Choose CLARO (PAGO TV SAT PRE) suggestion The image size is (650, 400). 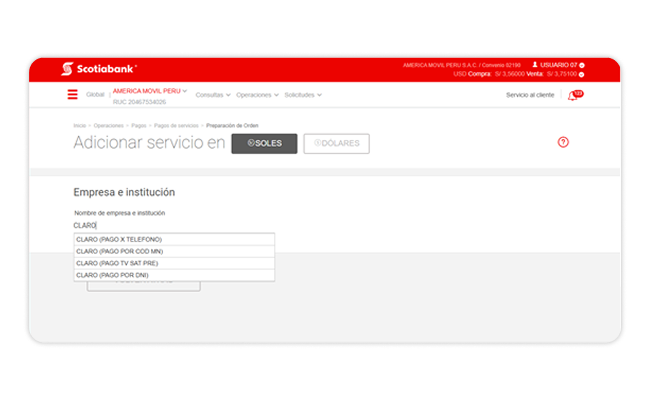point(174,263)
